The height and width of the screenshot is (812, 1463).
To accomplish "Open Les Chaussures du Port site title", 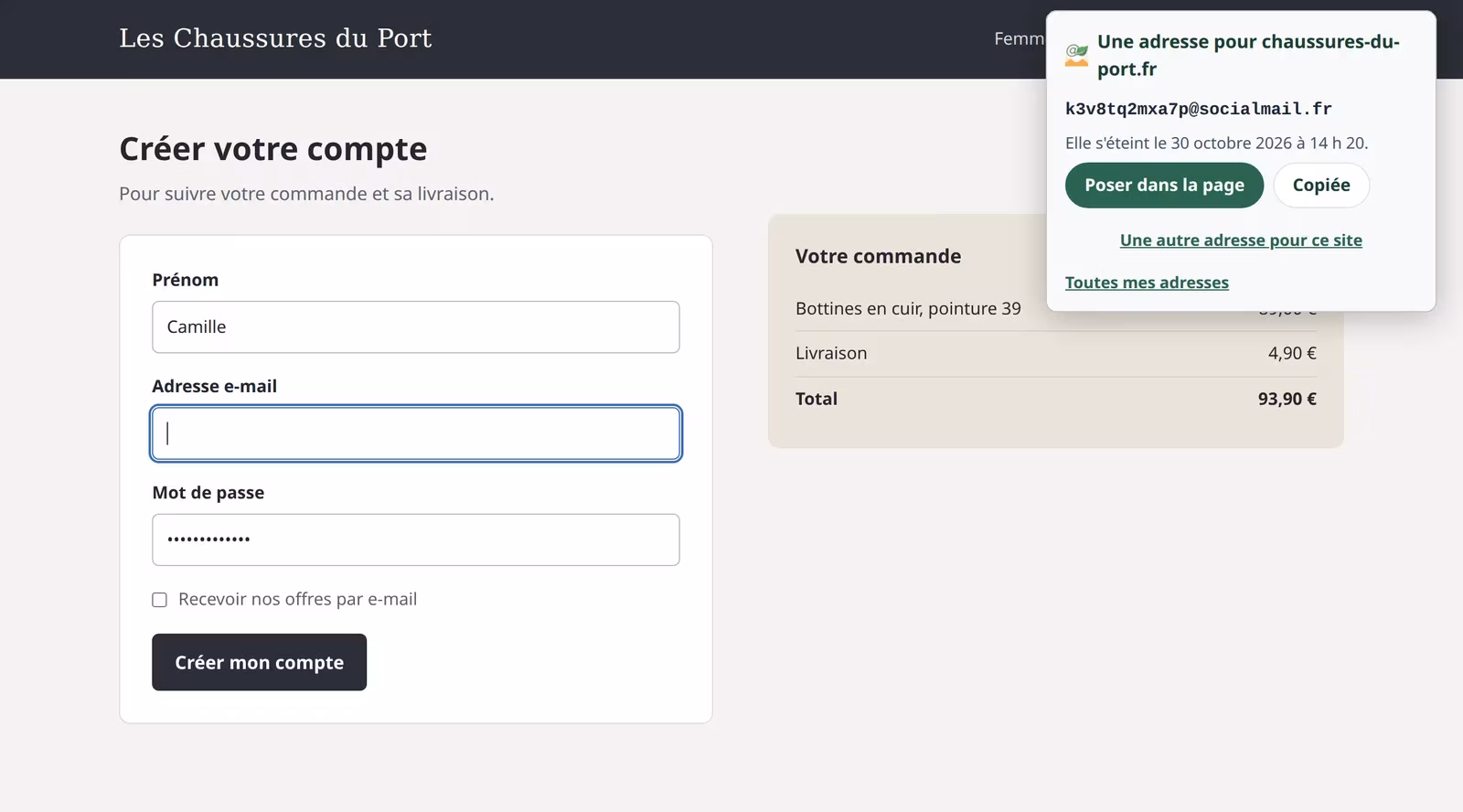I will 275,38.
